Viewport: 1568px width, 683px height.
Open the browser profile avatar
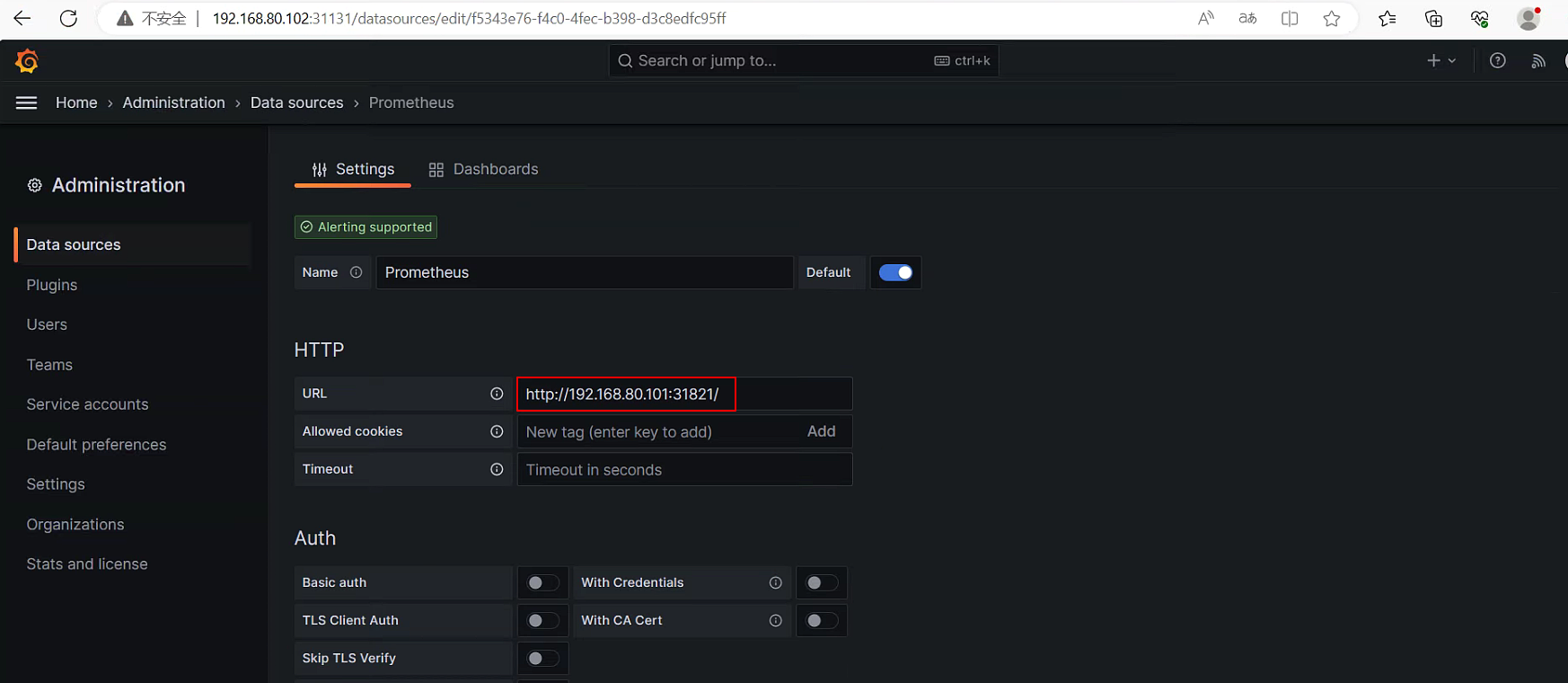pyautogui.click(x=1528, y=18)
